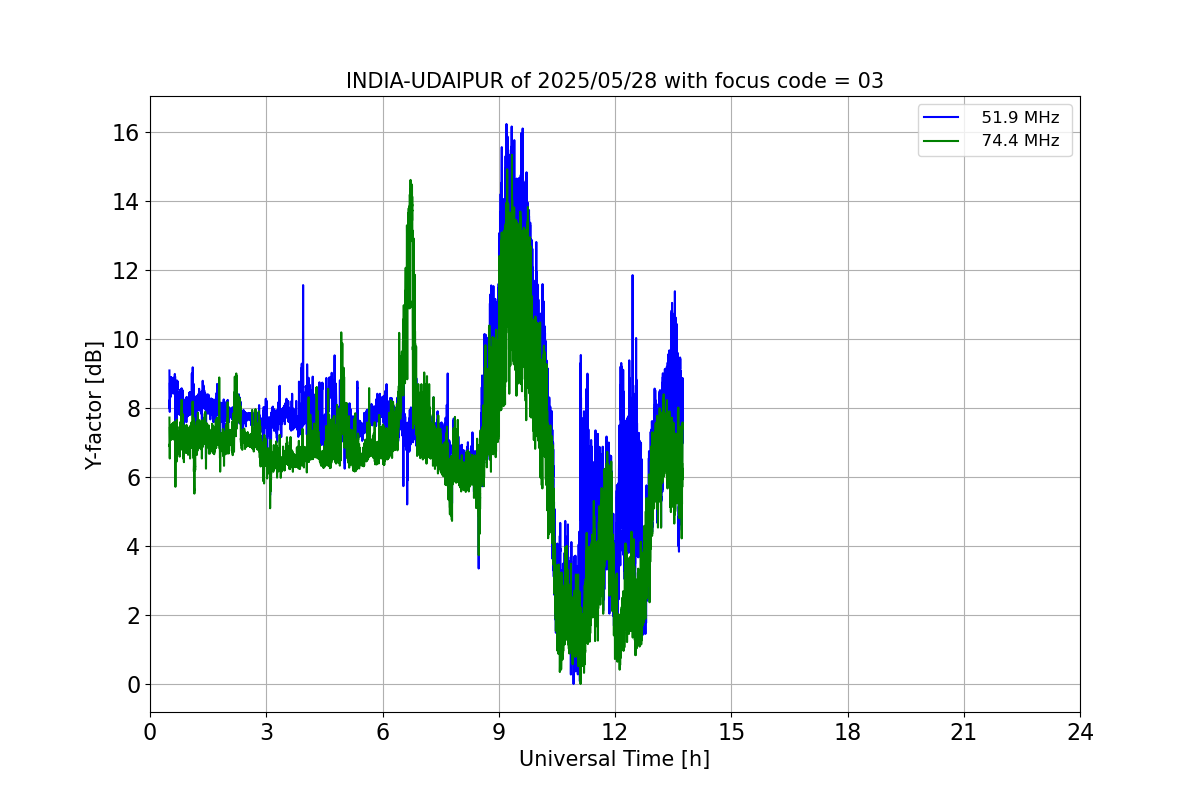This screenshot has height=800, width=1200.
Task: Click the green line sample in legend
Action: pyautogui.click(x=942, y=141)
